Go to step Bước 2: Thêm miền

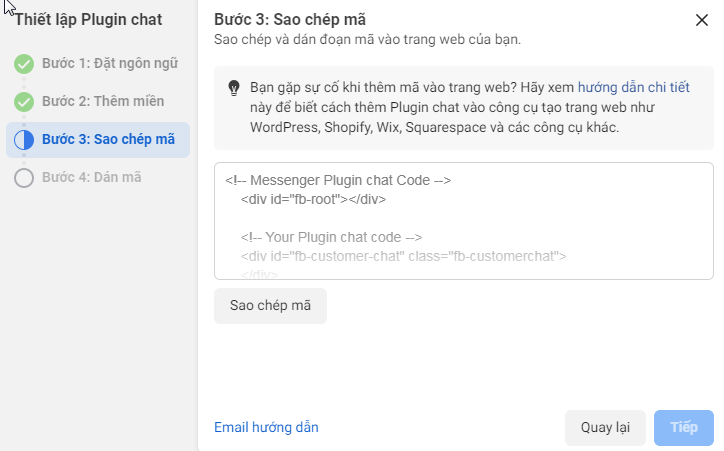point(103,101)
